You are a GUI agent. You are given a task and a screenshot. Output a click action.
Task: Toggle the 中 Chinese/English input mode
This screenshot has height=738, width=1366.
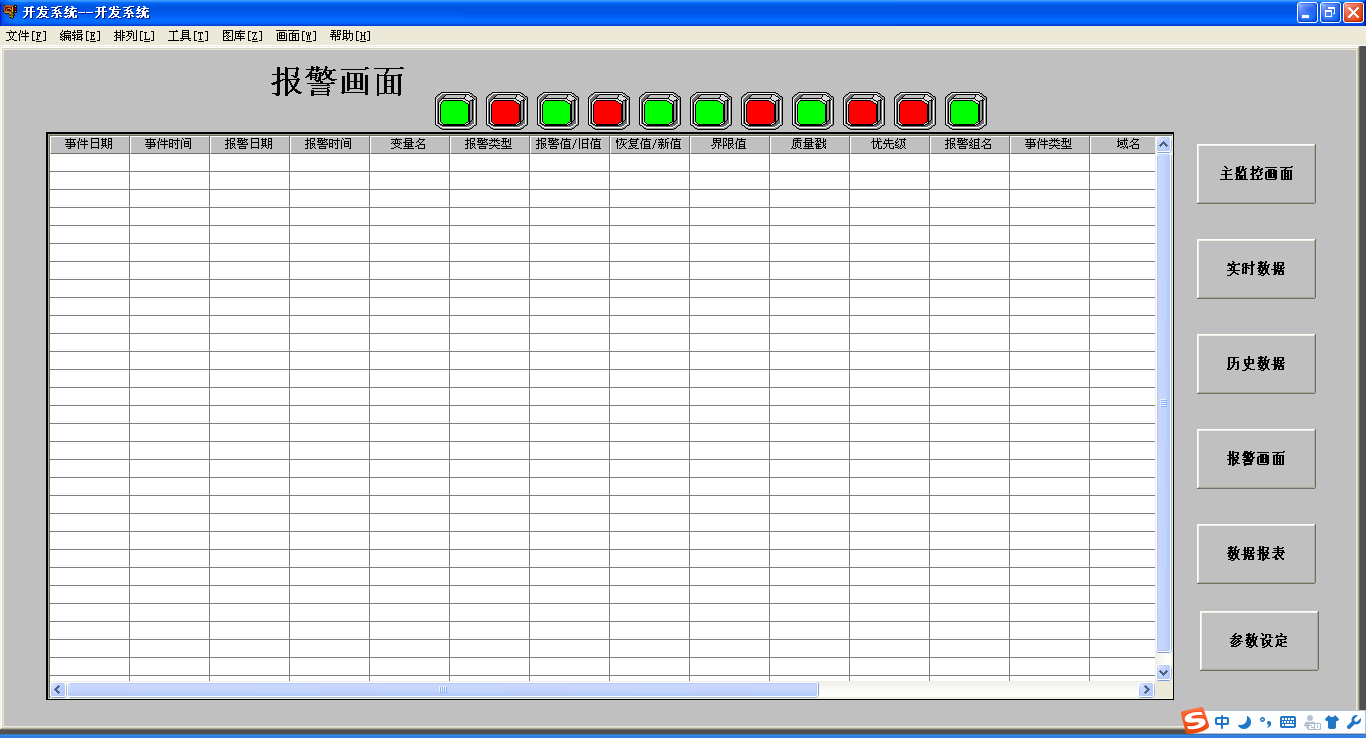(x=1223, y=722)
